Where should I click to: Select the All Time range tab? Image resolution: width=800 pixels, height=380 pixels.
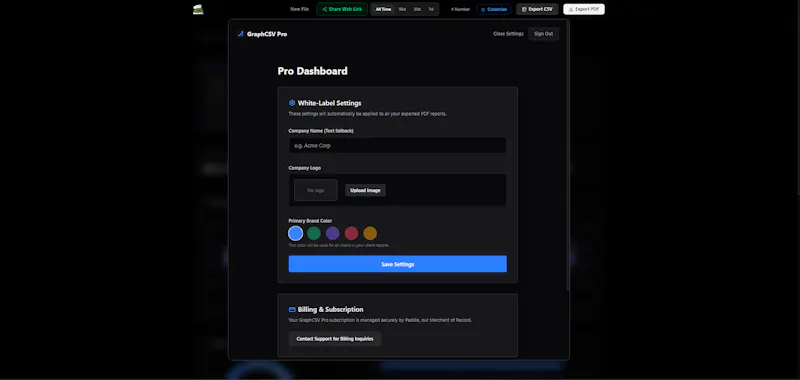point(383,9)
